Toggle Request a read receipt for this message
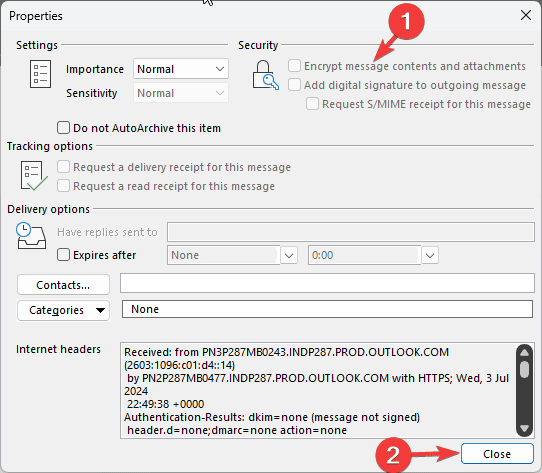This screenshot has height=473, width=542. click(63, 186)
